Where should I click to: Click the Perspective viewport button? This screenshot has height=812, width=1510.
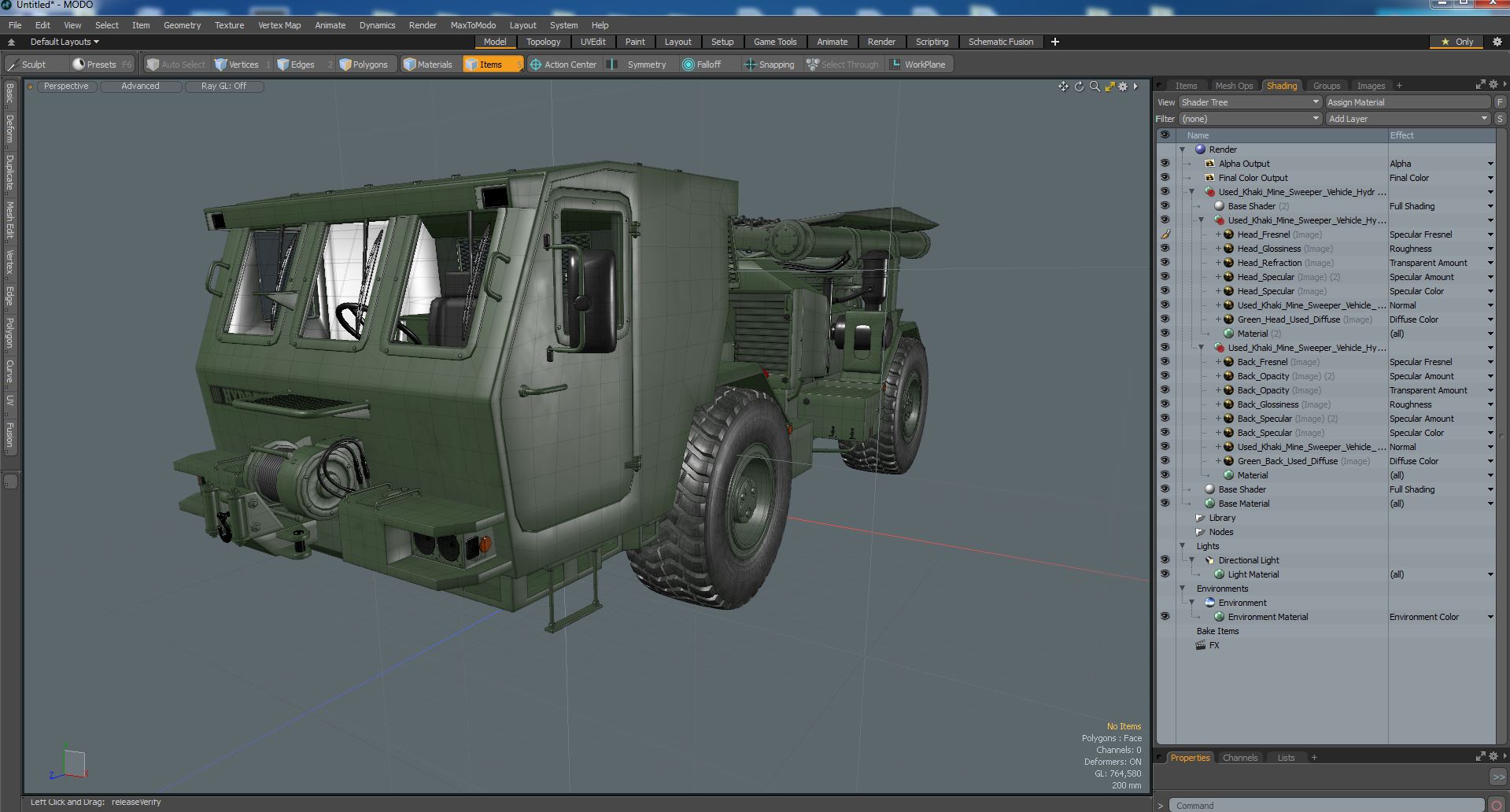click(x=66, y=87)
